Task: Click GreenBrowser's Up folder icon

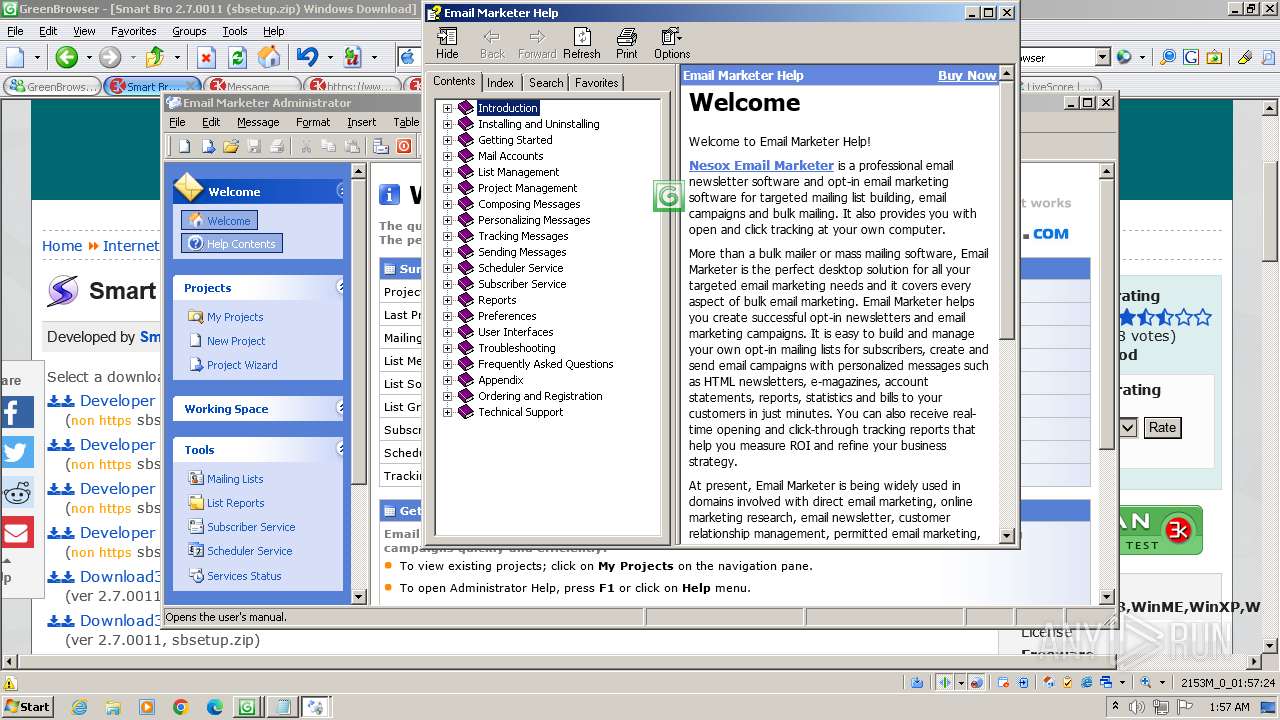Action: click(x=155, y=57)
